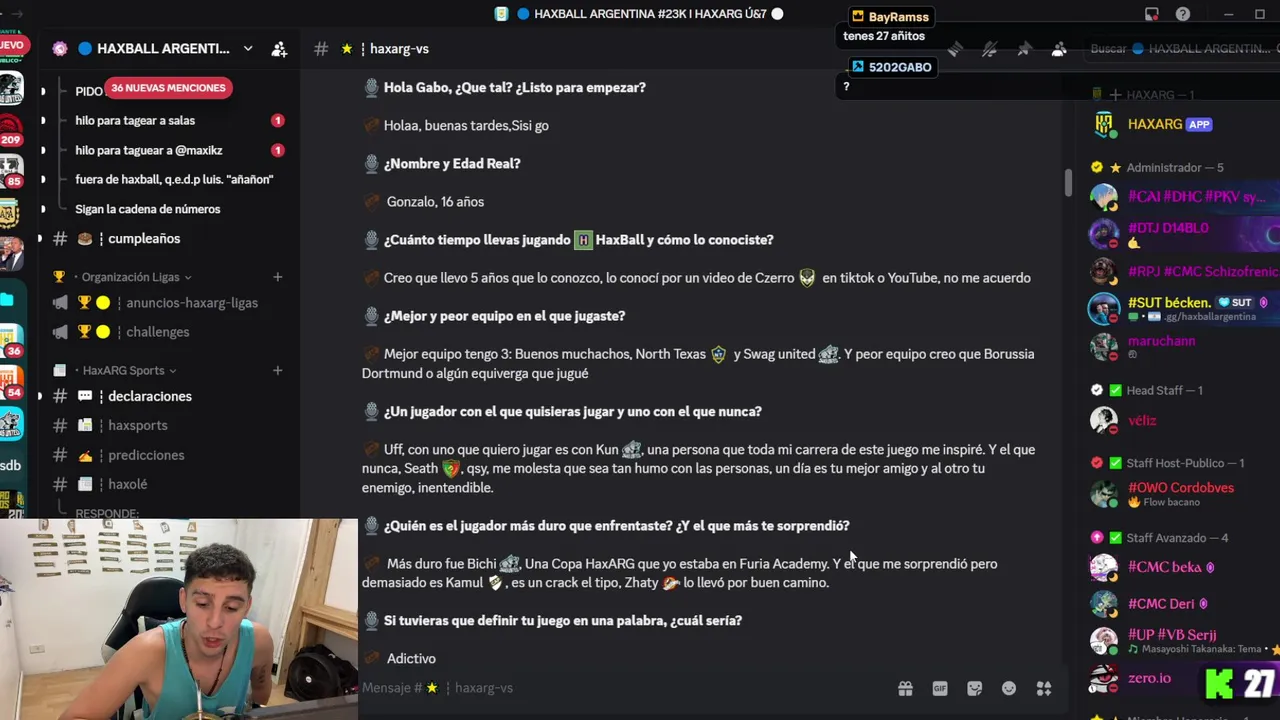The width and height of the screenshot is (1280, 720).
Task: Open the apps launcher icon in message bar
Action: coord(1044,688)
